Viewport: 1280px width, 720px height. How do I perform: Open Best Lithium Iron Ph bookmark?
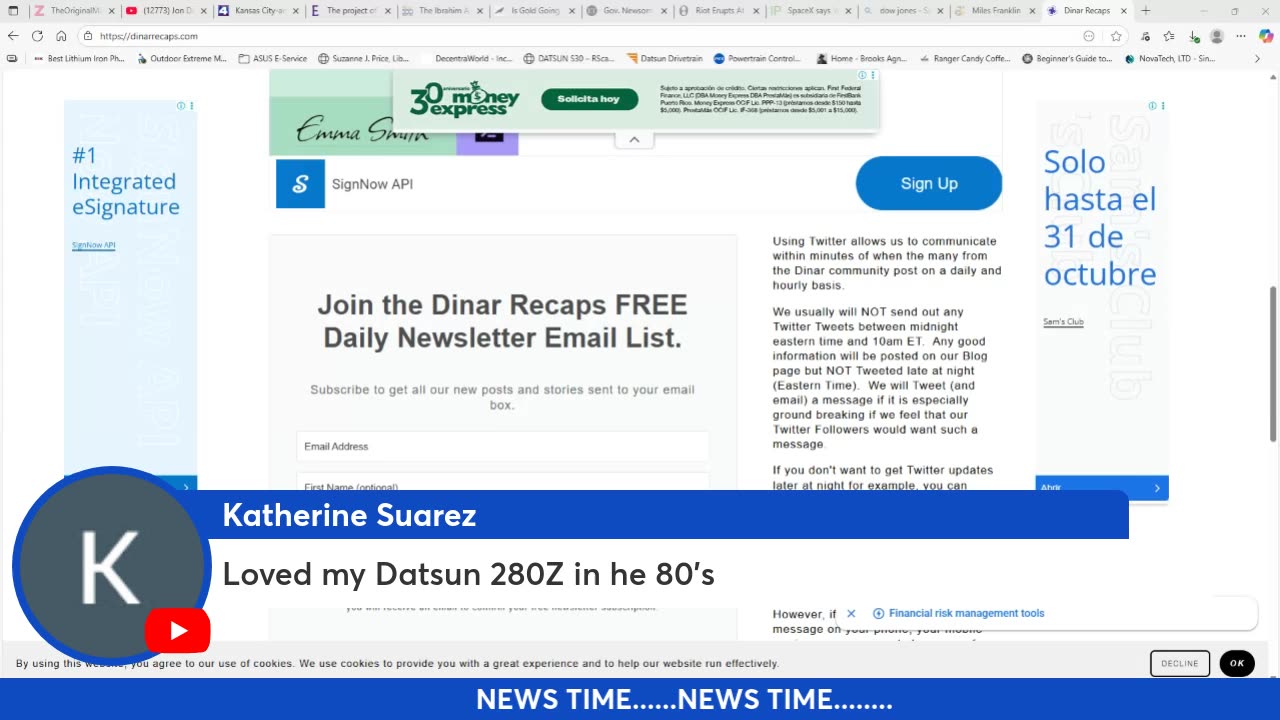[79, 59]
